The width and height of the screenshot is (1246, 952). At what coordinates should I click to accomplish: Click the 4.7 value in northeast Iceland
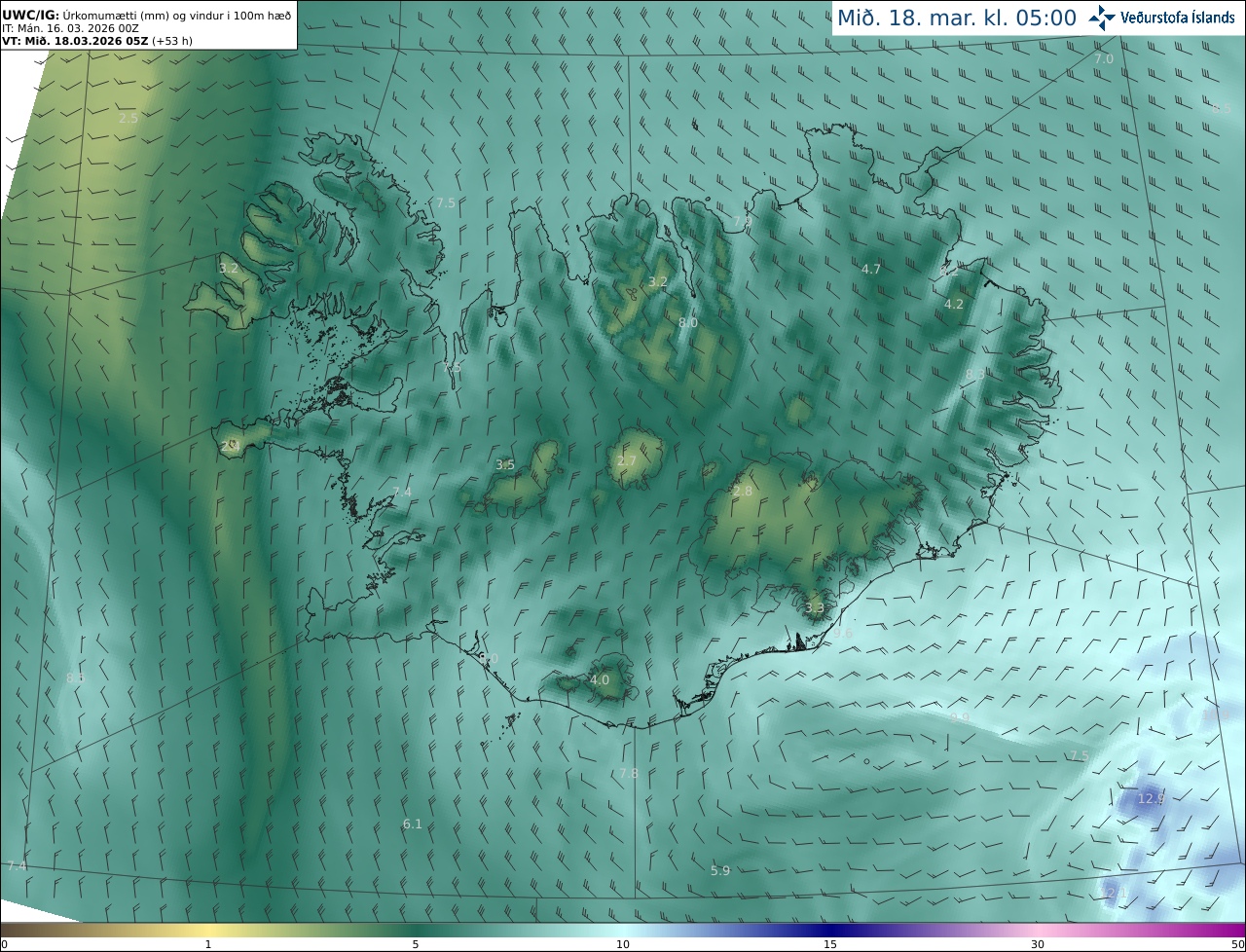[x=871, y=269]
